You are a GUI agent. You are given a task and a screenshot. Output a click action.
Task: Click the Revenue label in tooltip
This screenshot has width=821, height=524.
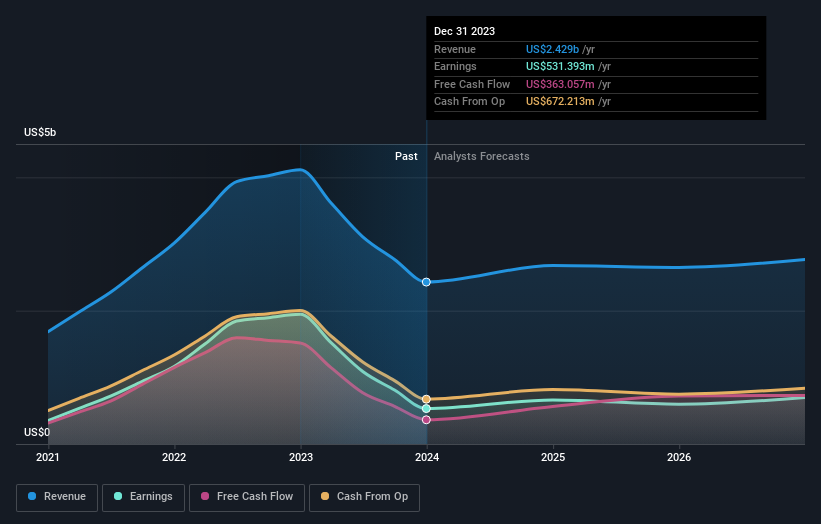(455, 49)
